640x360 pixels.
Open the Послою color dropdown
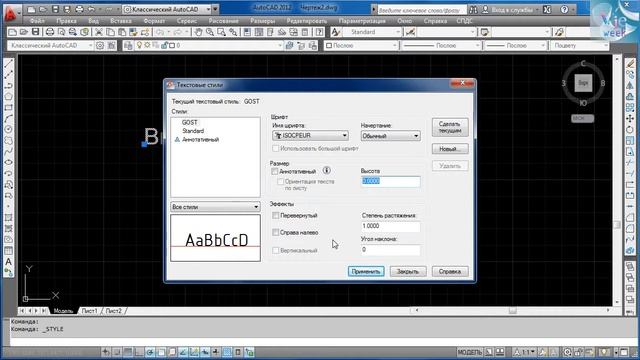tap(361, 46)
